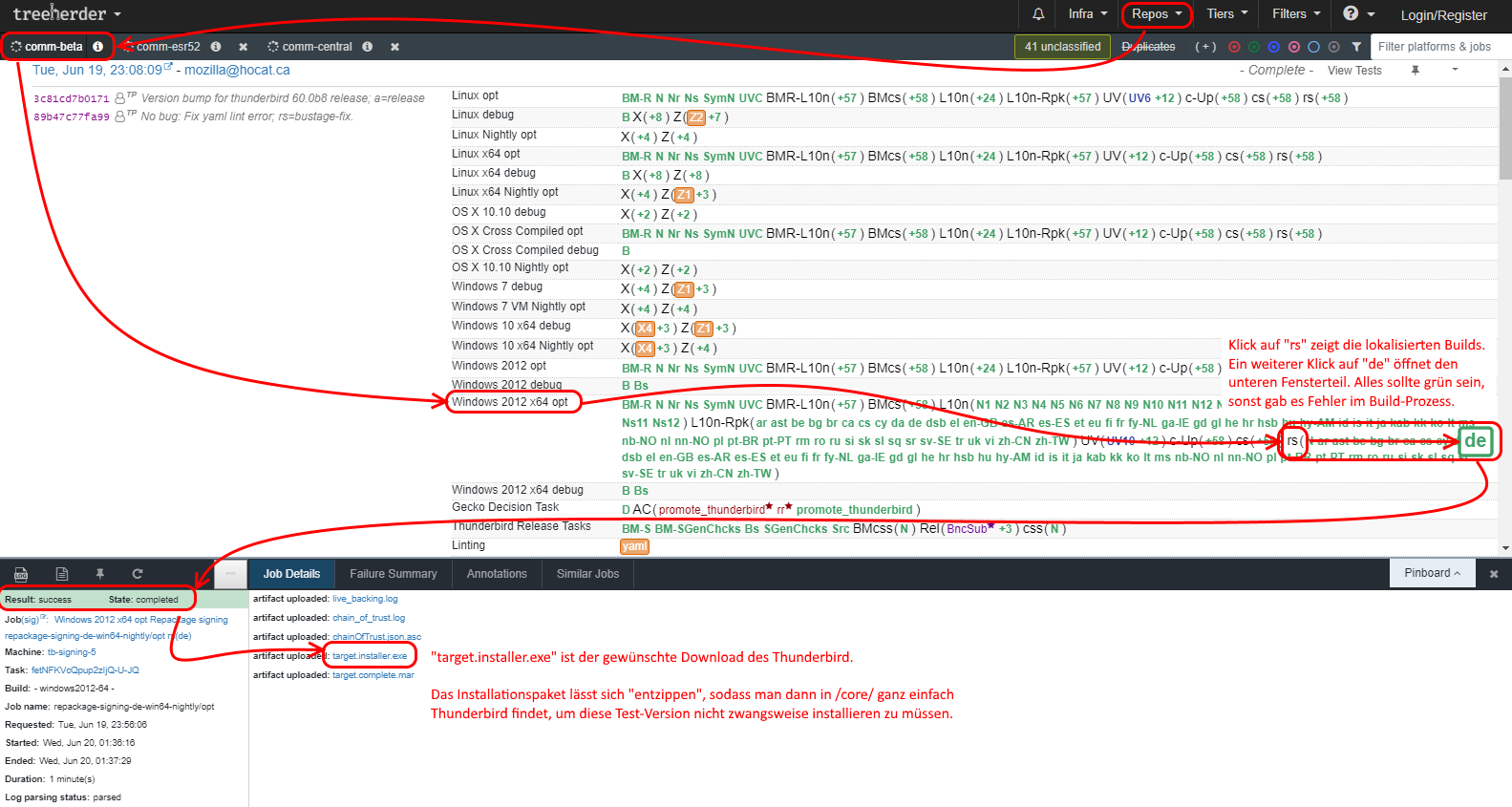Image resolution: width=1512 pixels, height=807 pixels.
Task: Click the mozilla@hocat.ca author link
Action: 237,70
